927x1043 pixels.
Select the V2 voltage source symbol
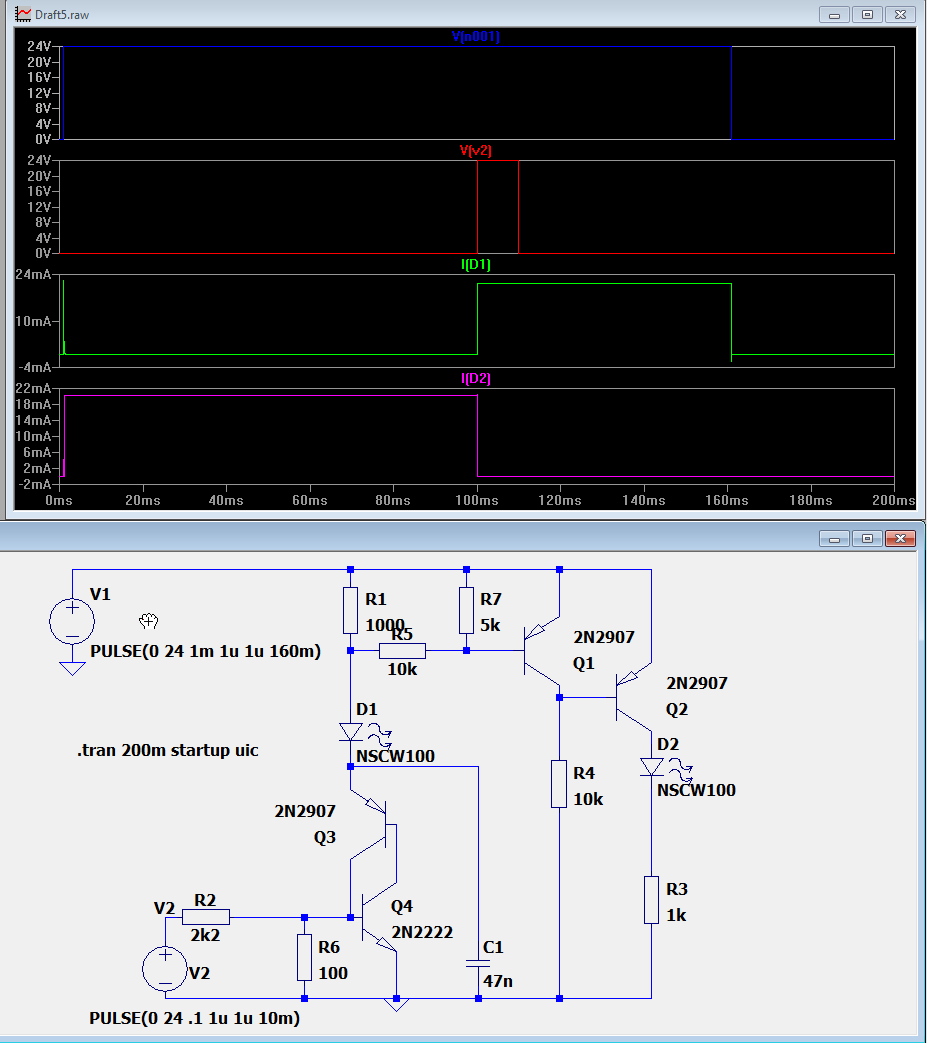(165, 968)
